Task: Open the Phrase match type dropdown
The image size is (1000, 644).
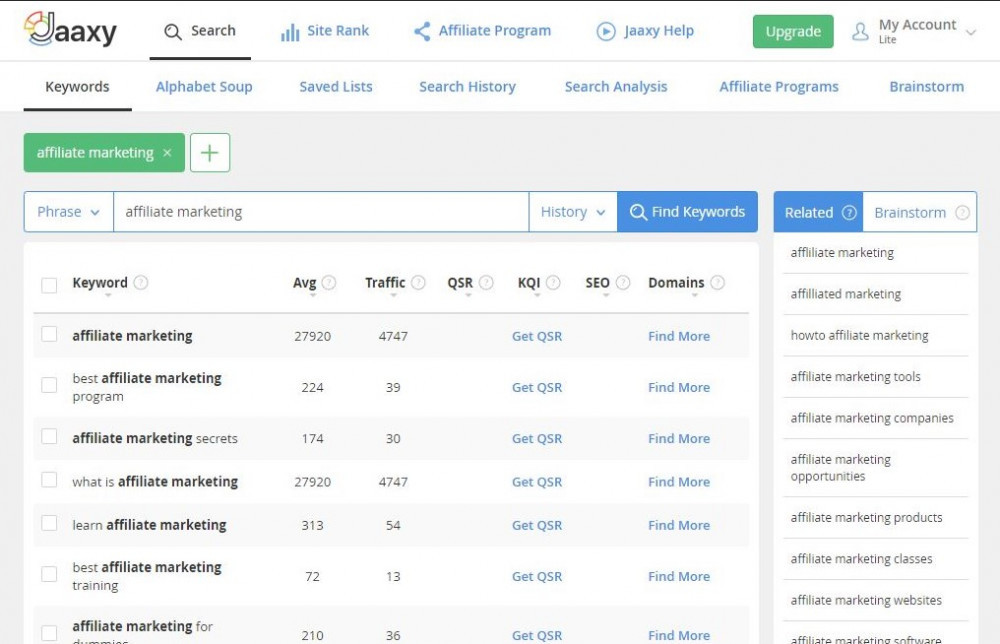Action: pos(69,212)
